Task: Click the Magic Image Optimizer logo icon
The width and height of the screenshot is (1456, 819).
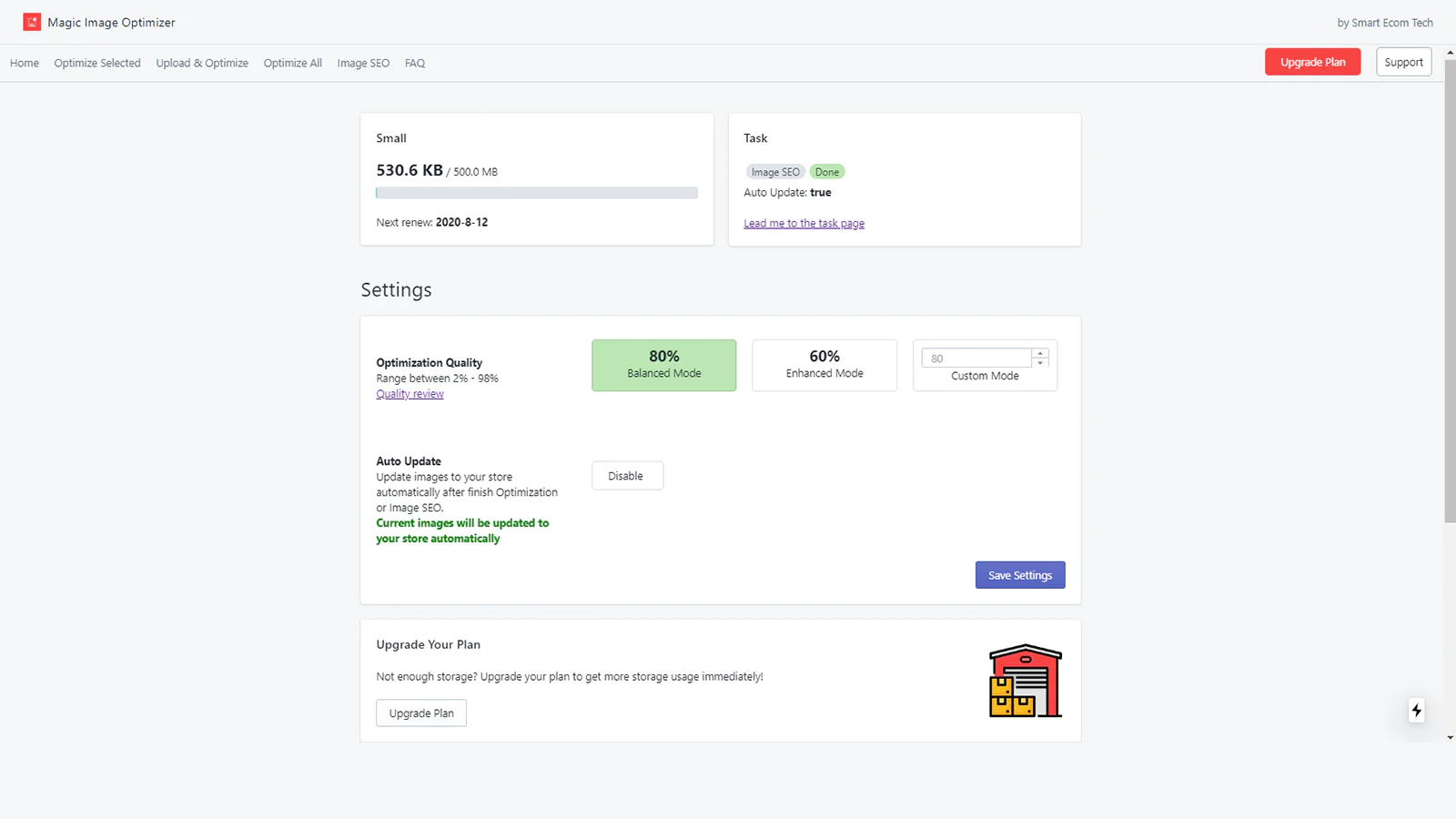Action: click(32, 21)
